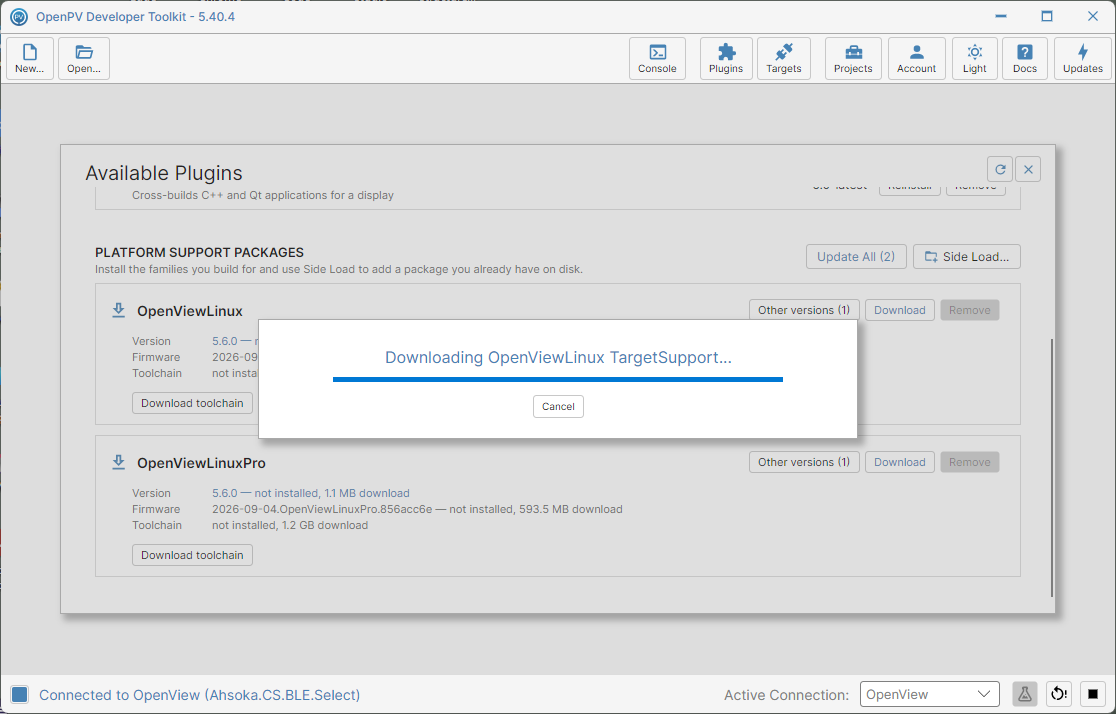Click the download icon beside OpenViewLinuxPro
The width and height of the screenshot is (1116, 714).
(x=119, y=463)
